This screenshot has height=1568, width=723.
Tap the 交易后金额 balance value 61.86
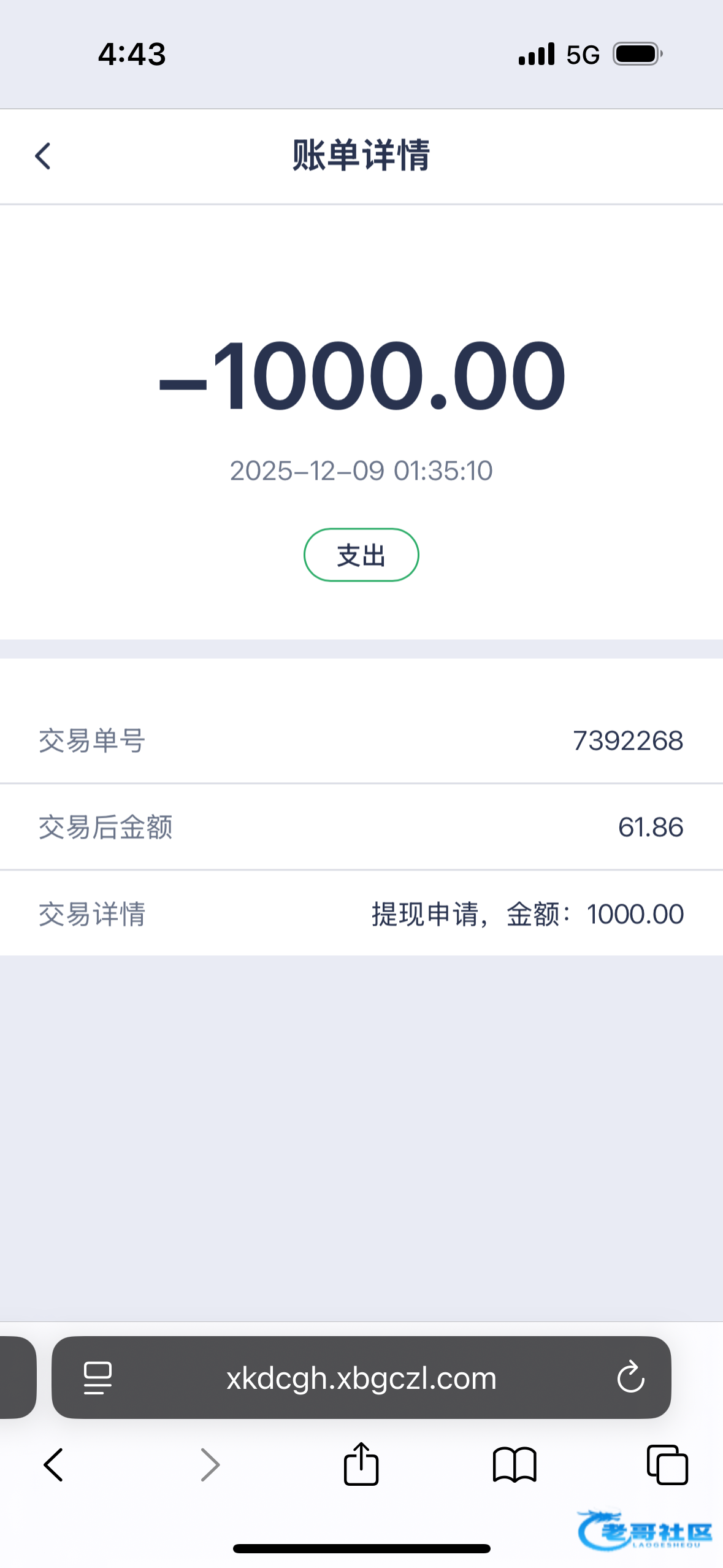click(x=650, y=827)
